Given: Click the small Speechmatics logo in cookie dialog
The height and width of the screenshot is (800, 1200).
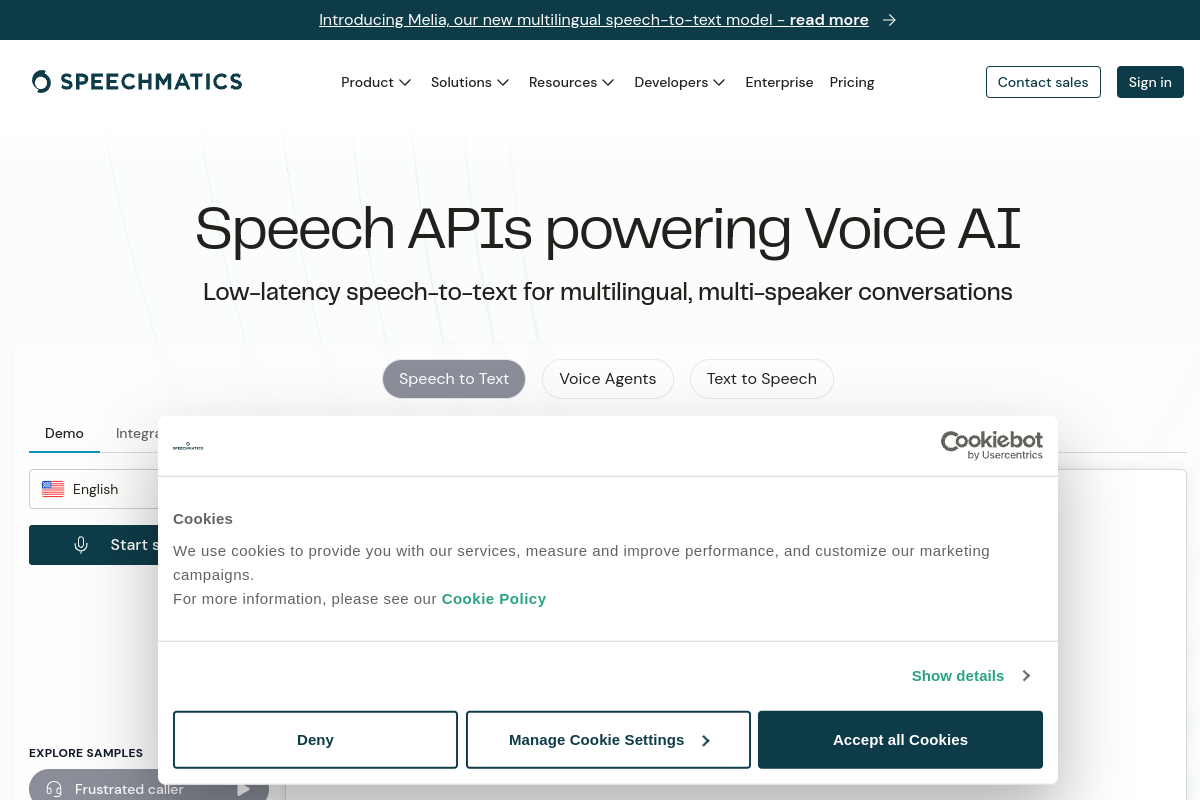Looking at the screenshot, I should 188,446.
